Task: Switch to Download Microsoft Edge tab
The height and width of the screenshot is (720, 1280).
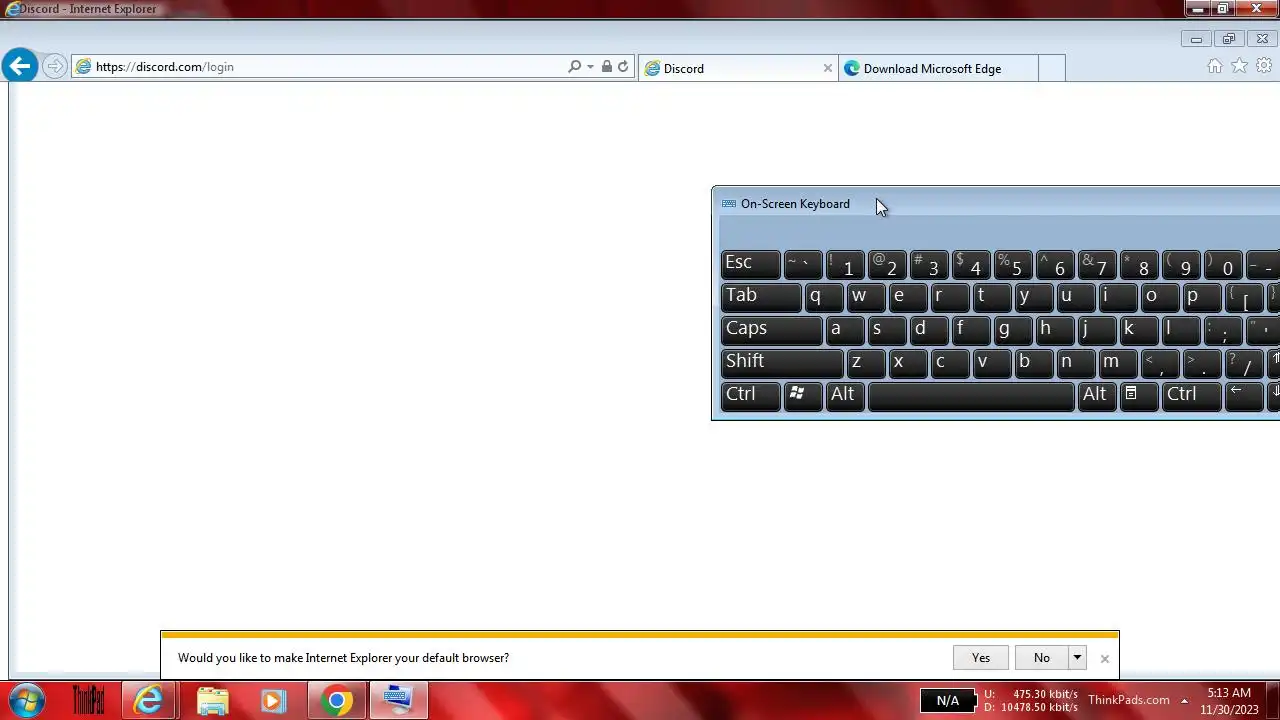Action: pyautogui.click(x=938, y=68)
